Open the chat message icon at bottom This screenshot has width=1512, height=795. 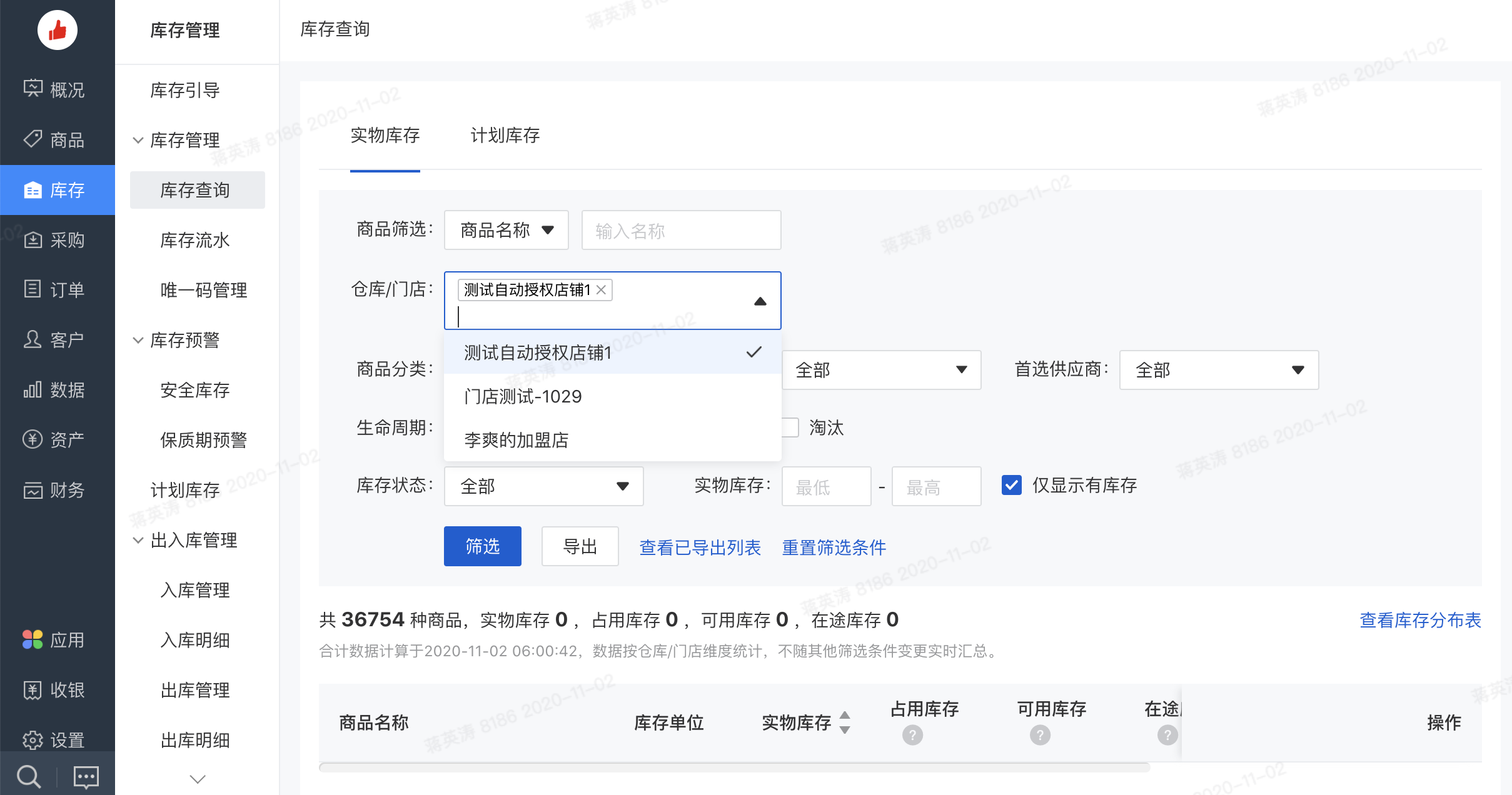pos(86,777)
